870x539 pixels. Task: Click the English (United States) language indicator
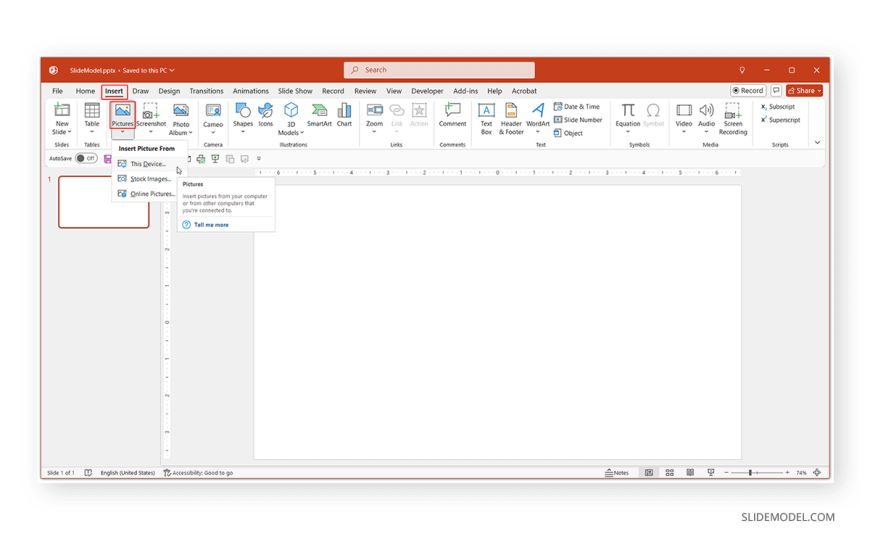pyautogui.click(x=128, y=473)
